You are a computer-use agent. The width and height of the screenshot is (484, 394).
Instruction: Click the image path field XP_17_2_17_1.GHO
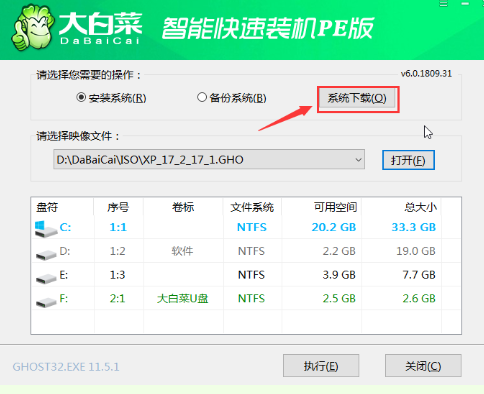(209, 160)
